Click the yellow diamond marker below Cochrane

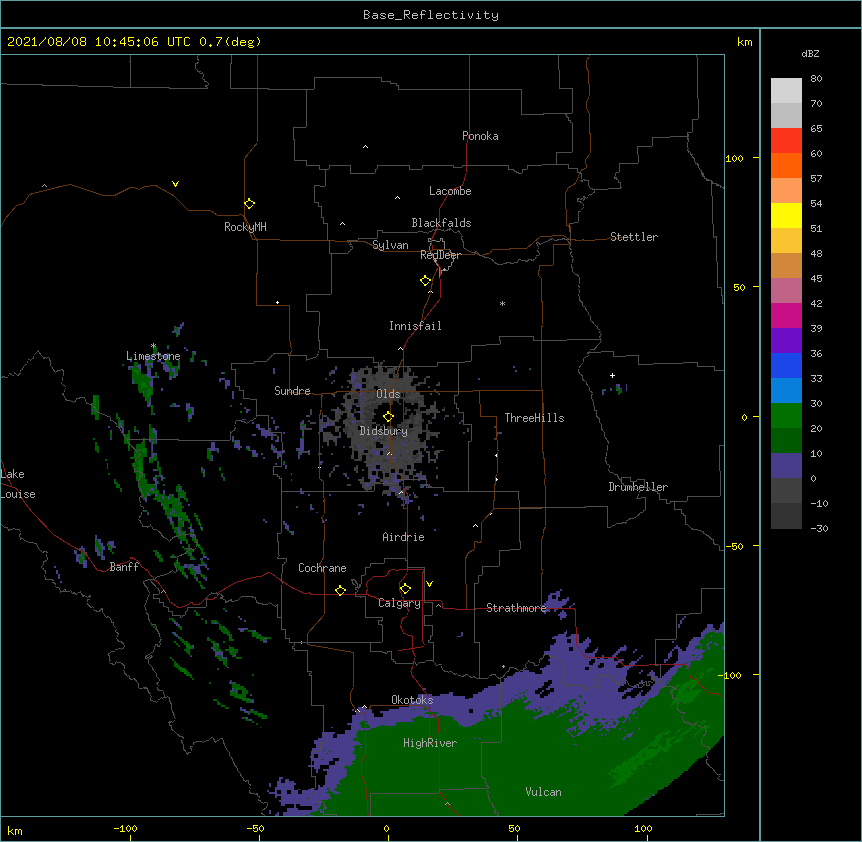click(340, 590)
